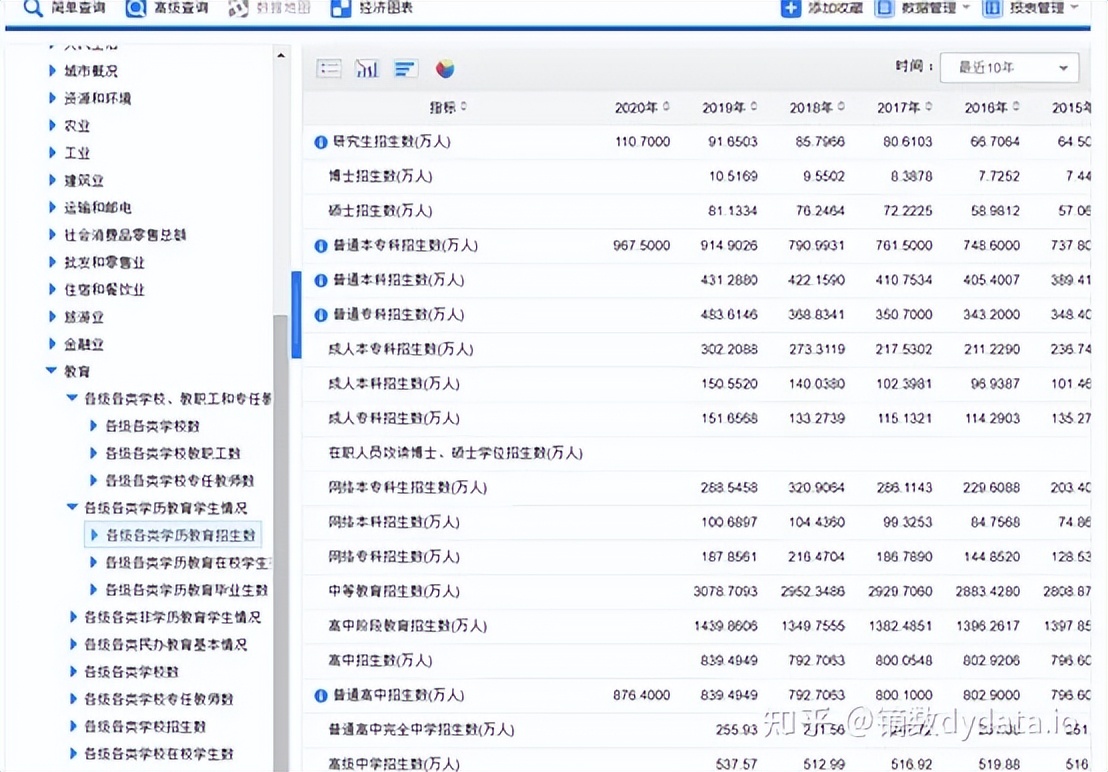Viewport: 1108px width, 772px height.
Task: Select the list view icon above the table
Action: pos(329,69)
